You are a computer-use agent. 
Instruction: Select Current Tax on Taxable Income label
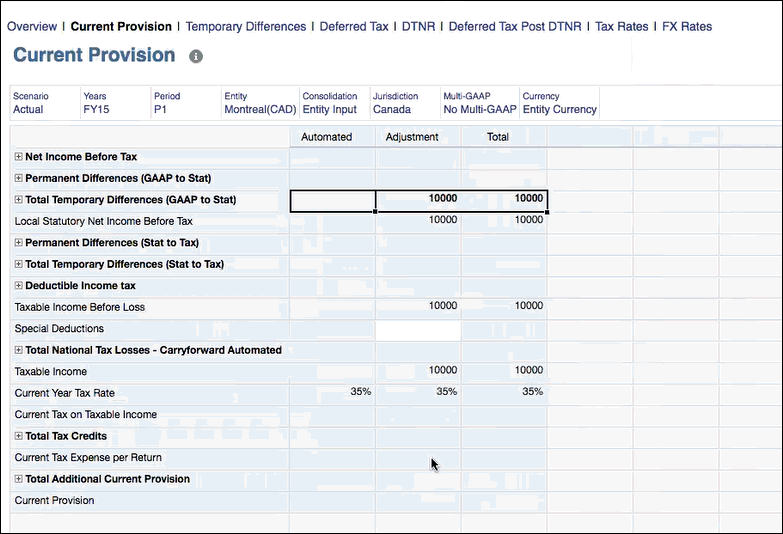coord(85,415)
